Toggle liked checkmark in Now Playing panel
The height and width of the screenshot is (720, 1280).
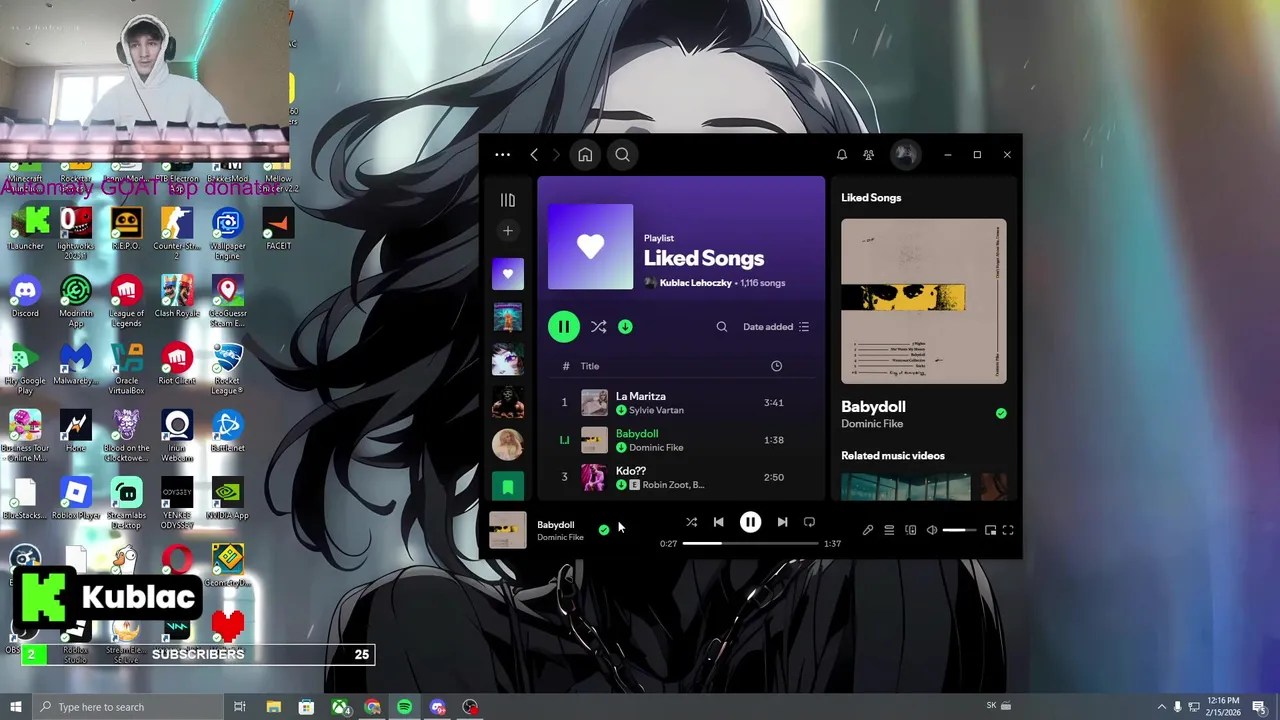point(1001,413)
